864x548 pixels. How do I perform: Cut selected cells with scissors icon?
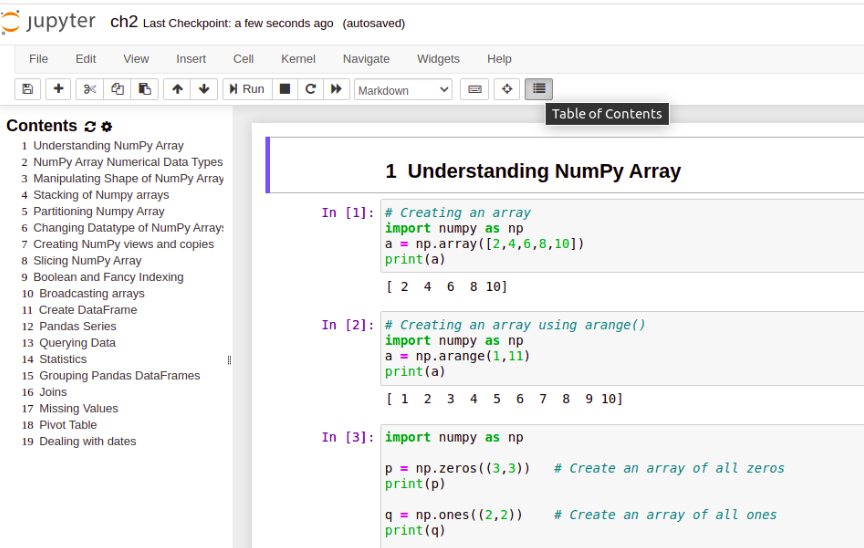[x=90, y=89]
